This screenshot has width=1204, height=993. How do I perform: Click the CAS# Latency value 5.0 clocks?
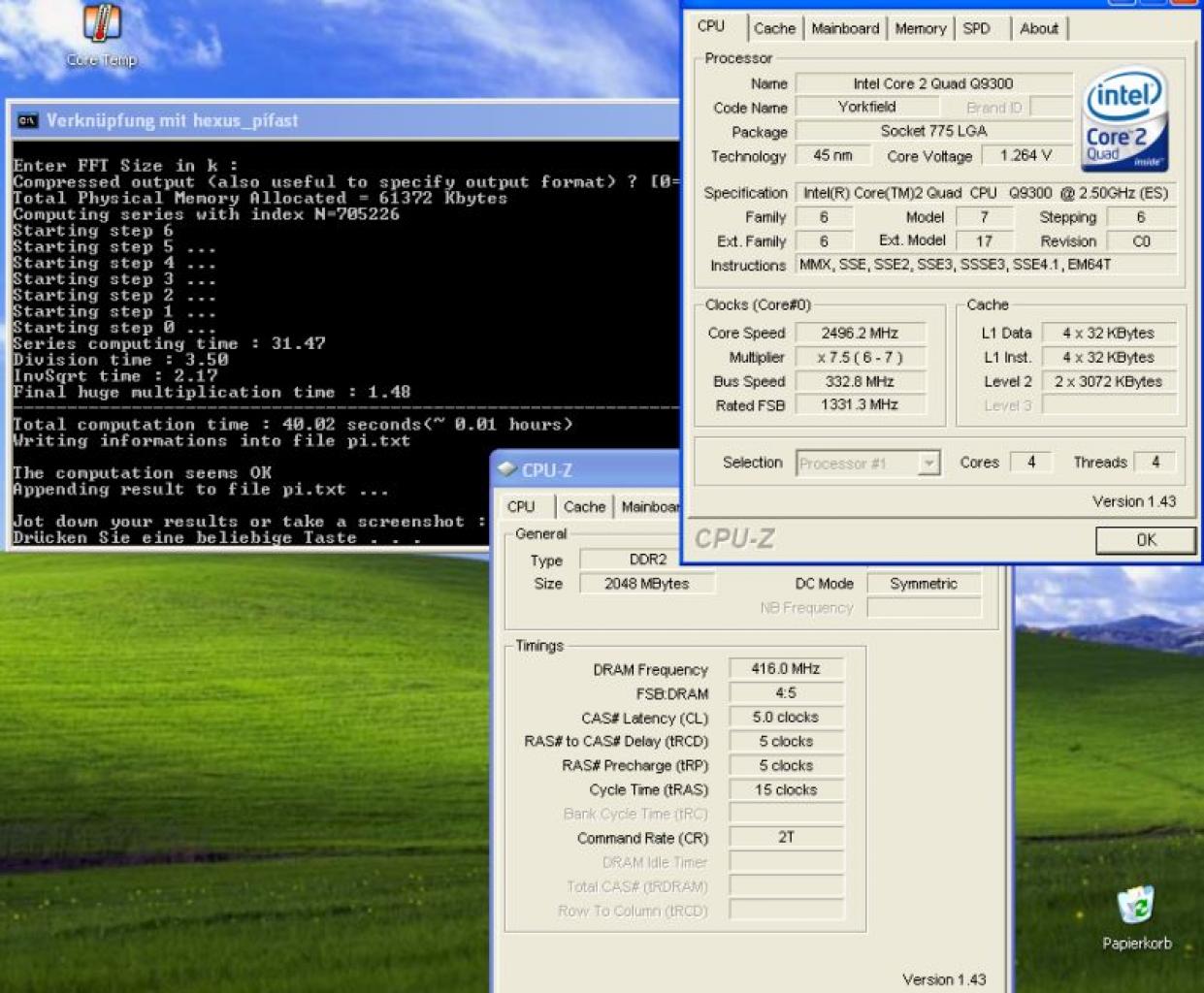(x=786, y=718)
